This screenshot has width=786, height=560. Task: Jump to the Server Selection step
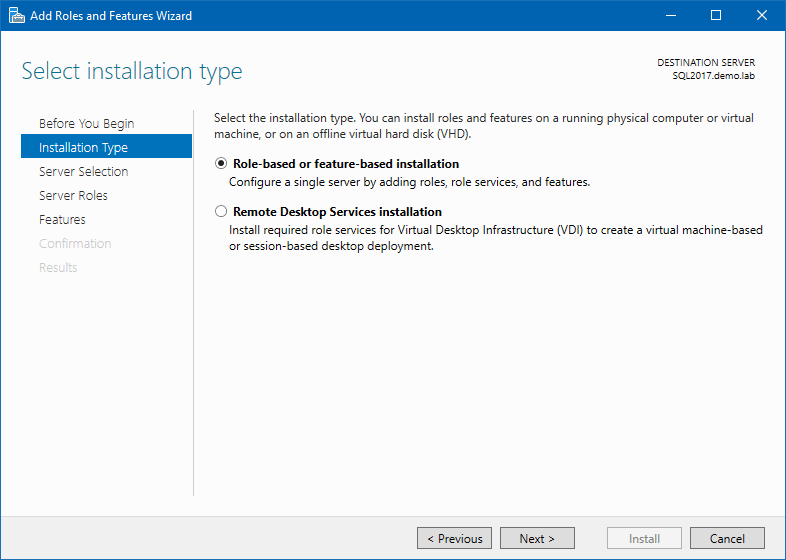point(83,172)
